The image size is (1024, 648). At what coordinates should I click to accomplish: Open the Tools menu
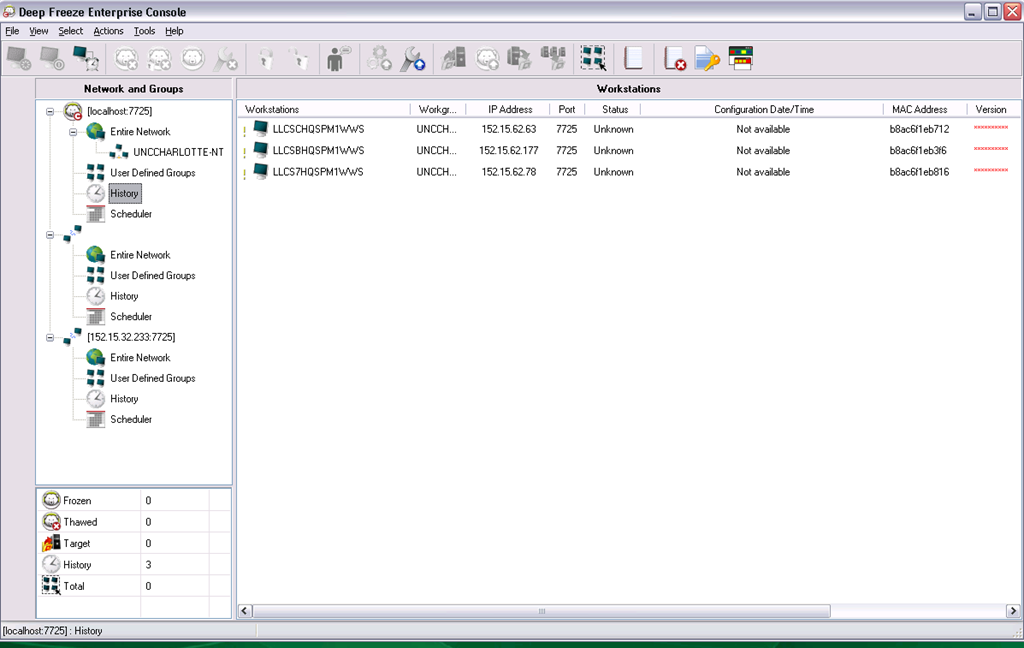(144, 31)
